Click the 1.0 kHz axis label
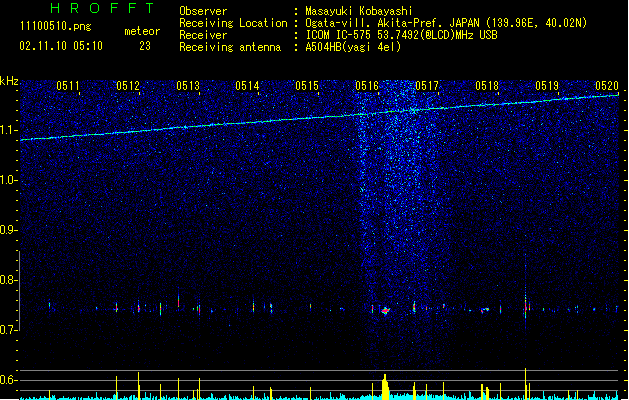 click(x=9, y=180)
